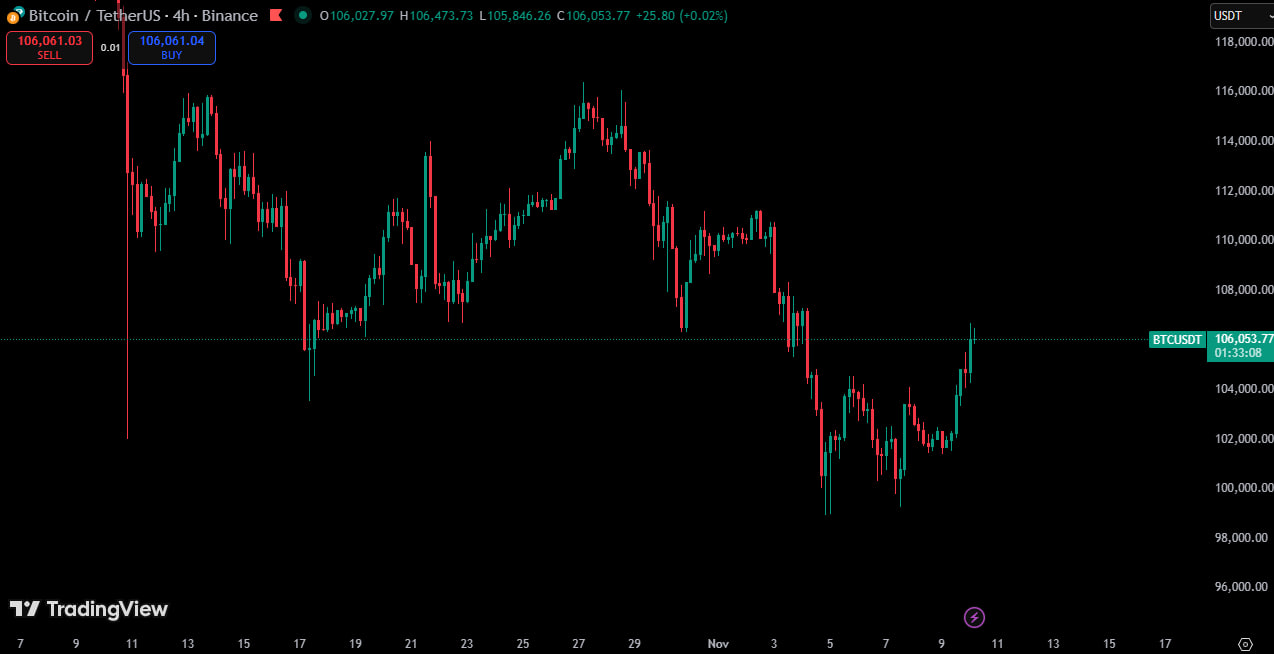
Task: Click the 0.01 spread value between Sell and Buy
Action: pos(110,47)
